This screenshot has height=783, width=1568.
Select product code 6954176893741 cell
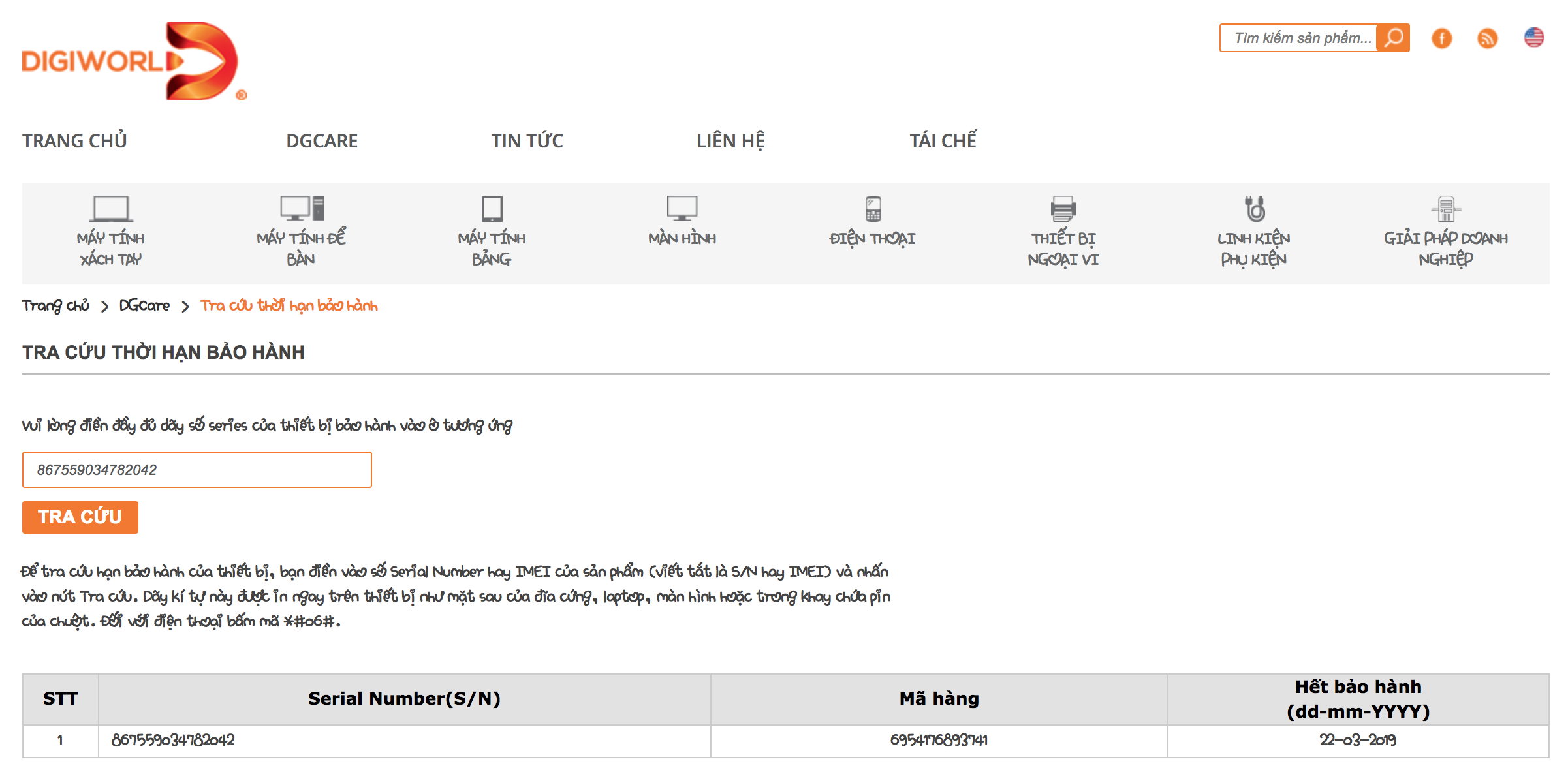939,740
